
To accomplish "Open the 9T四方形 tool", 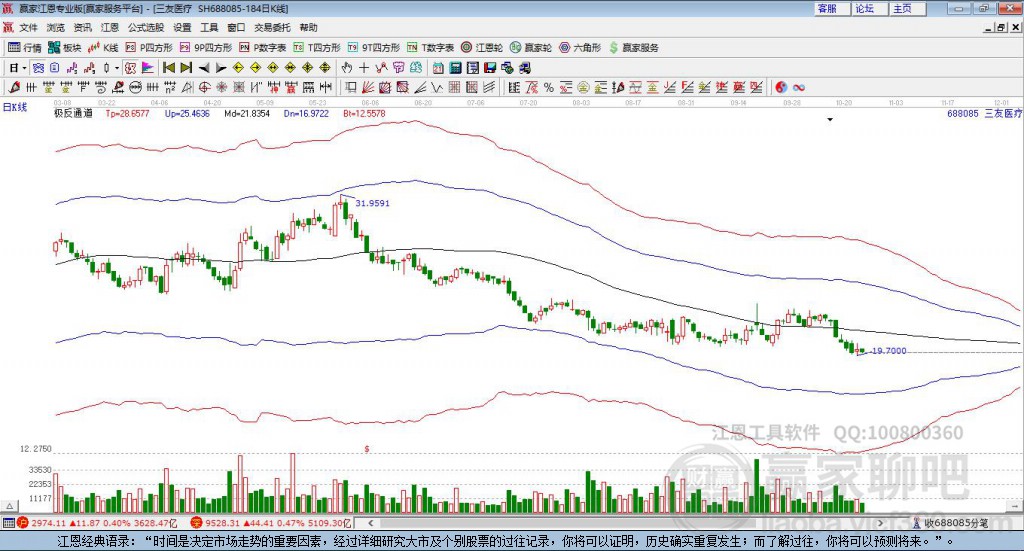I will pos(374,48).
